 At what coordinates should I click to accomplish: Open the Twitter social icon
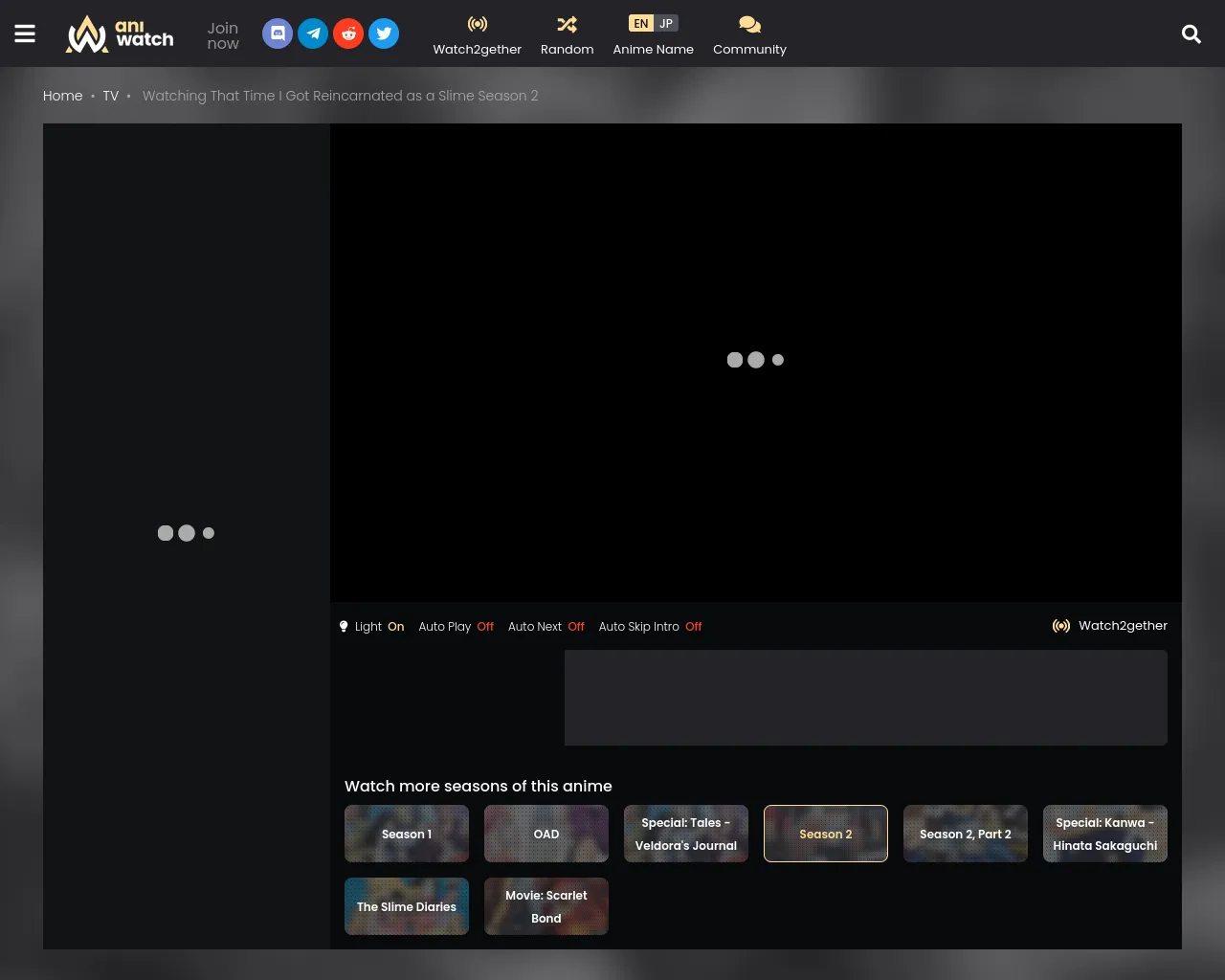pos(384,33)
